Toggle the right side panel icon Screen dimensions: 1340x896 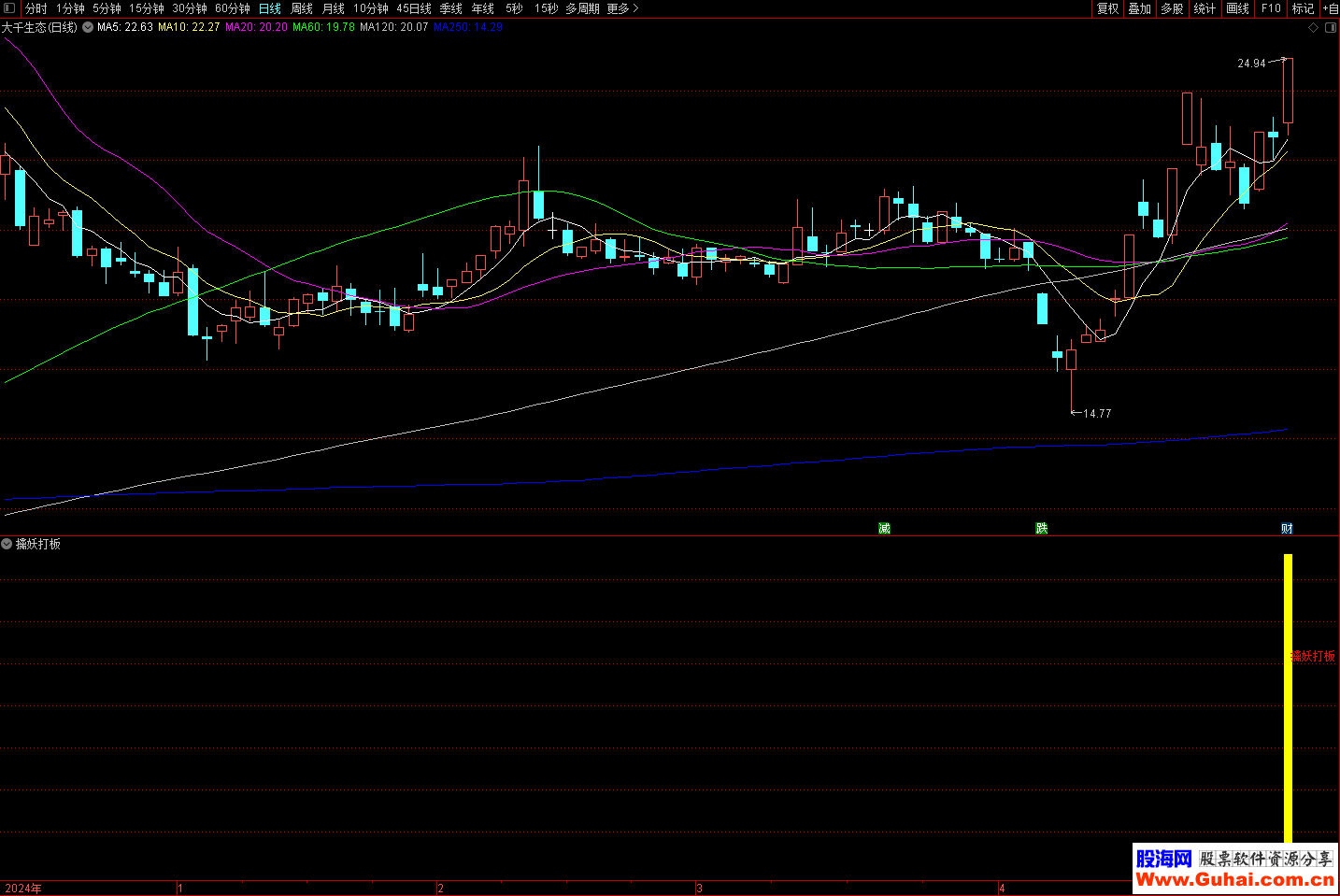(x=1331, y=27)
